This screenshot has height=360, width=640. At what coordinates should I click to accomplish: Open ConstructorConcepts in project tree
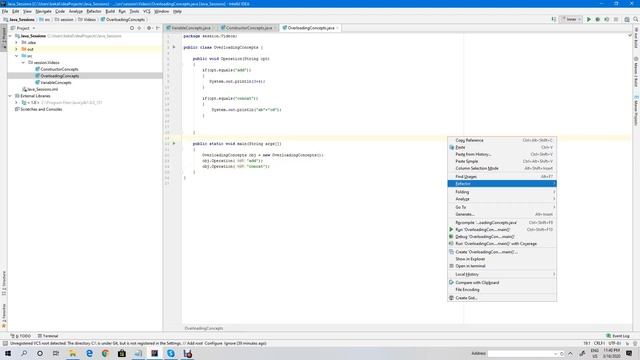click(x=59, y=69)
